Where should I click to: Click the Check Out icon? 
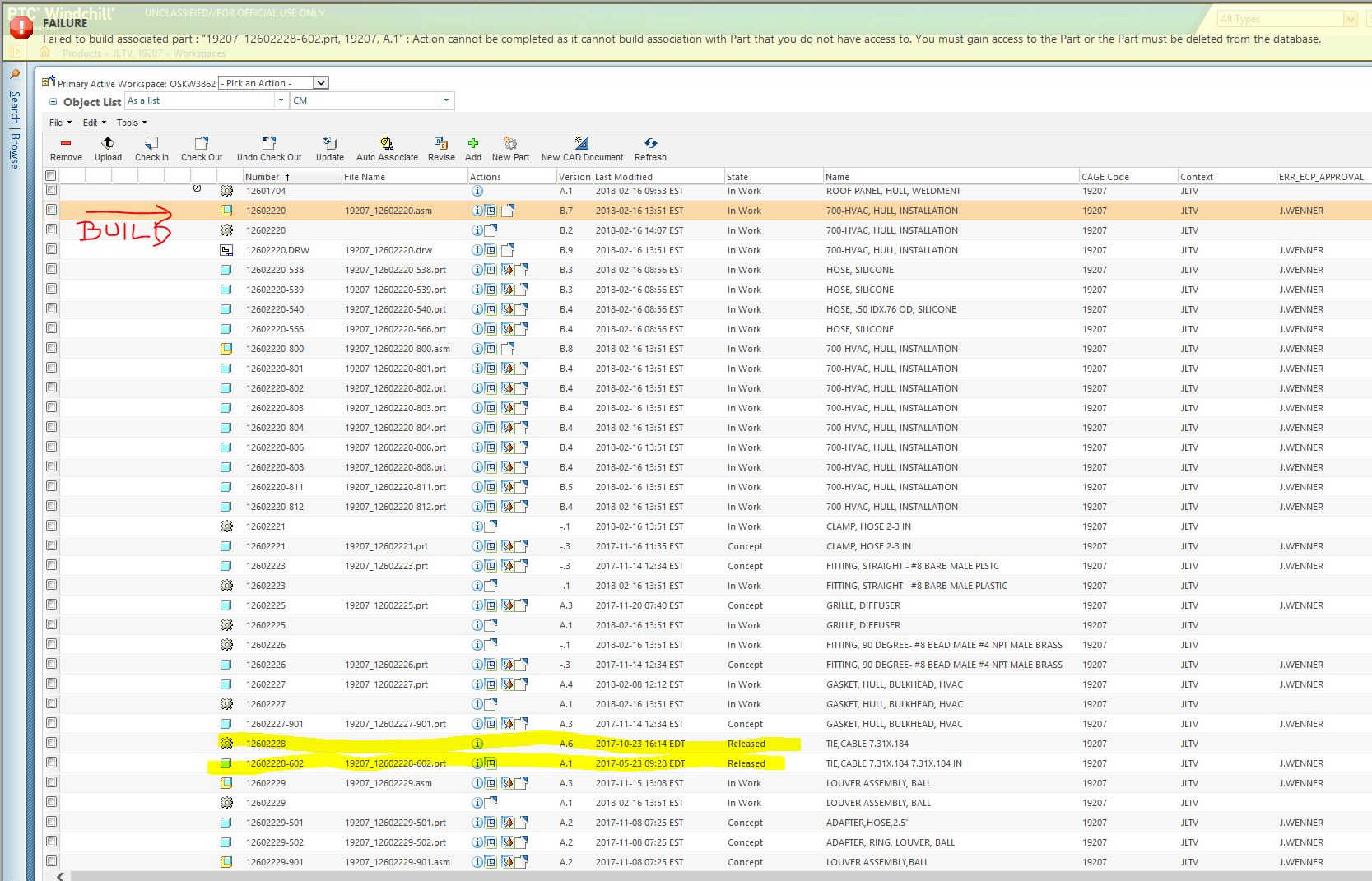[202, 144]
